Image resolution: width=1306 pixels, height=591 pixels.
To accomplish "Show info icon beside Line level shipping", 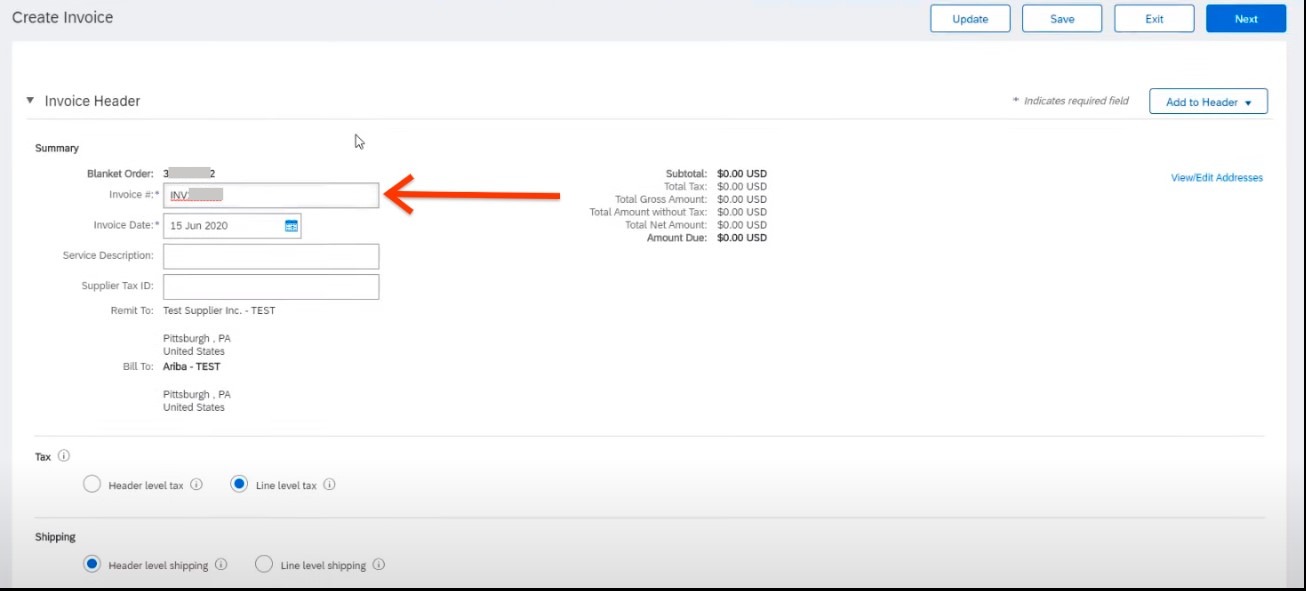I will 379,564.
